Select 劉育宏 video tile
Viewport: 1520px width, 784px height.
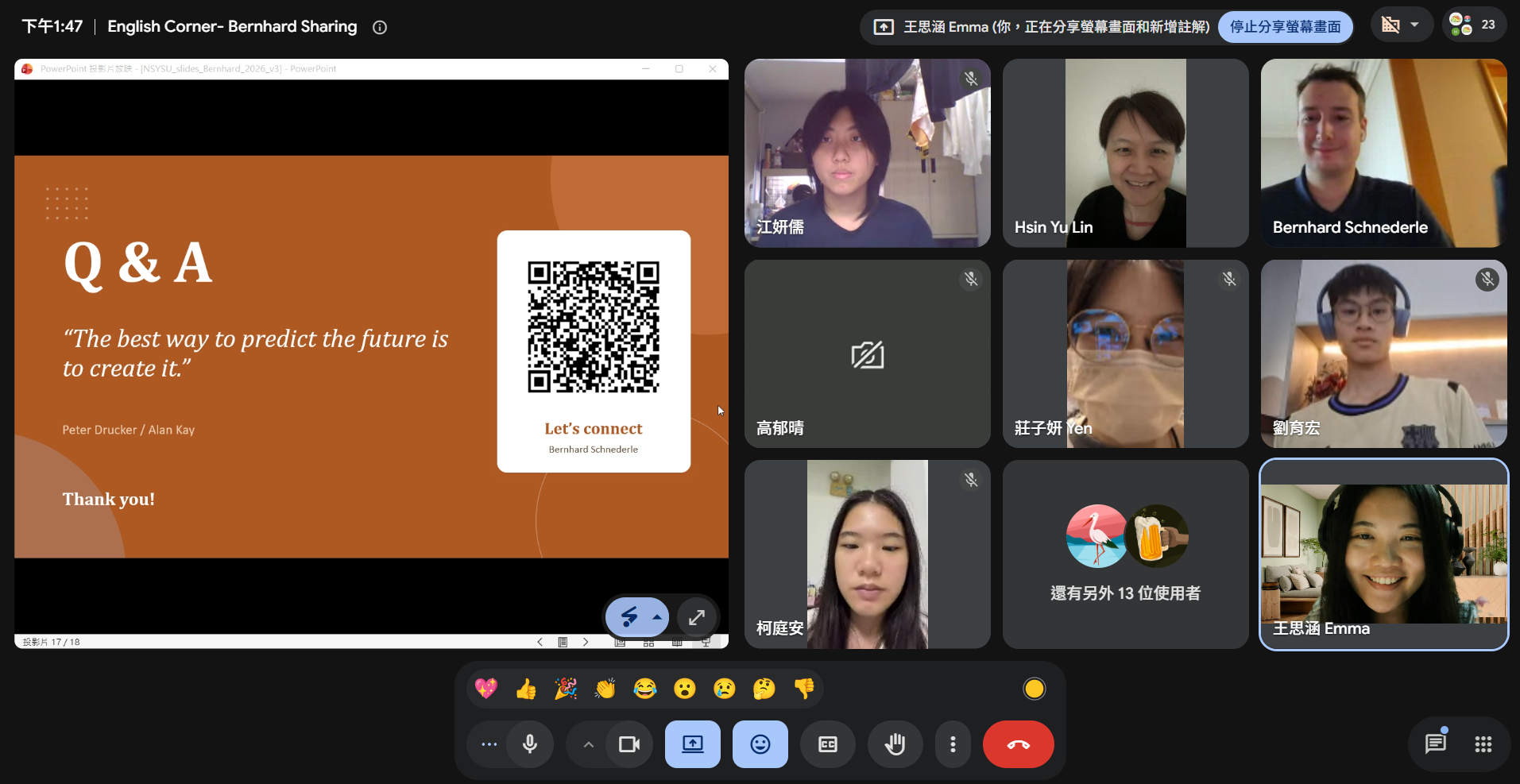(x=1384, y=353)
